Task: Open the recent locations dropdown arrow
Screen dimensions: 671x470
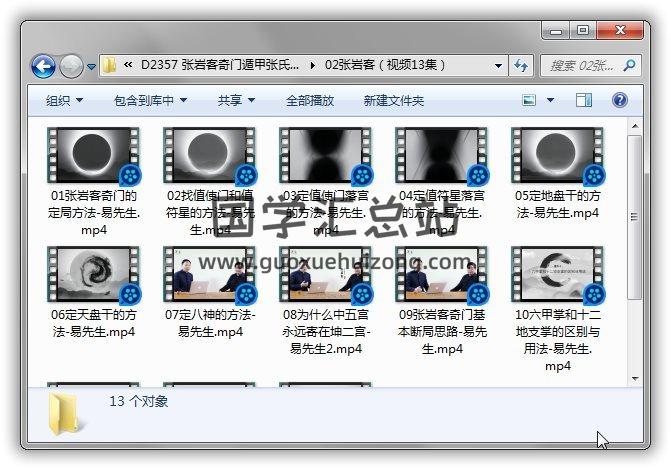Action: coord(91,67)
